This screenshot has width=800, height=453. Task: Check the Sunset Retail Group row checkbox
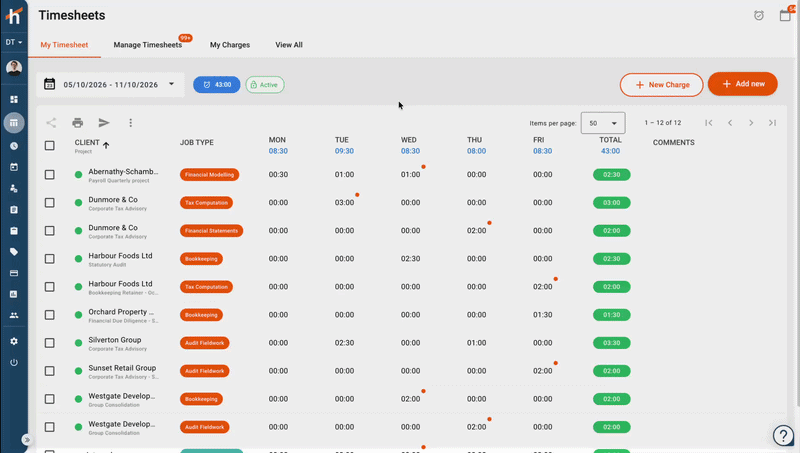tap(49, 371)
